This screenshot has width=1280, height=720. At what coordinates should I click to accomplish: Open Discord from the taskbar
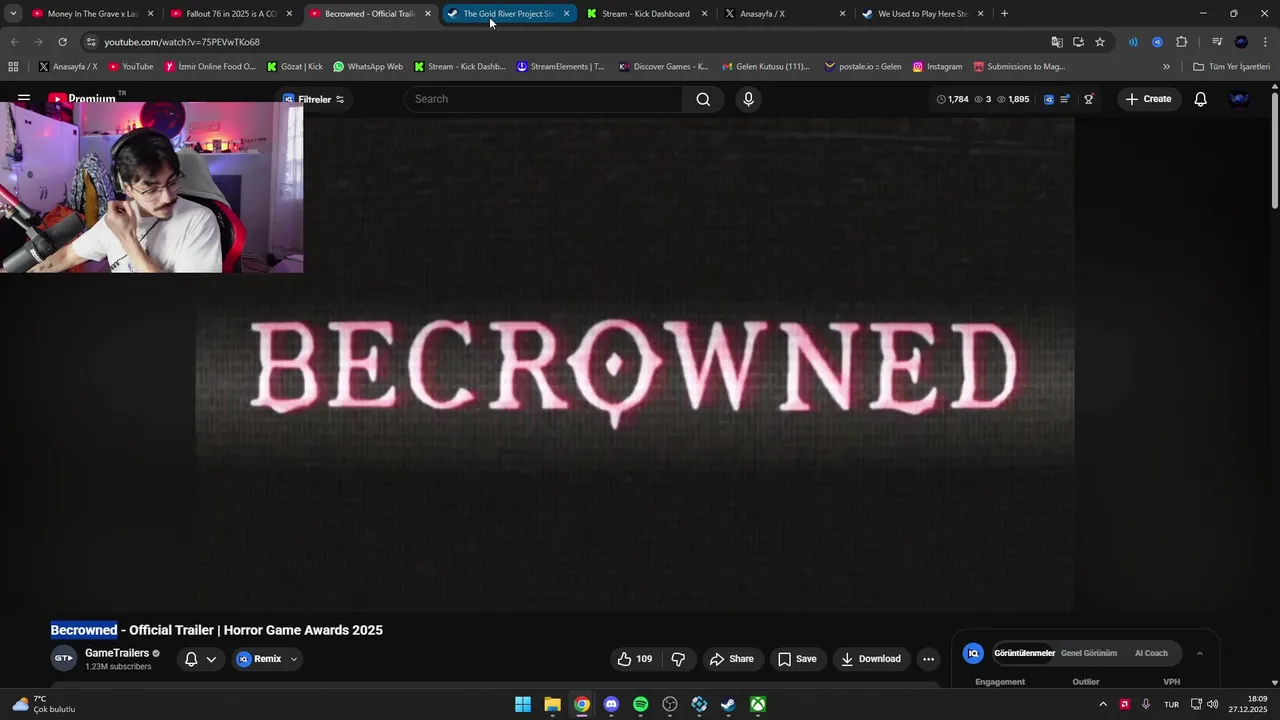pyautogui.click(x=611, y=705)
